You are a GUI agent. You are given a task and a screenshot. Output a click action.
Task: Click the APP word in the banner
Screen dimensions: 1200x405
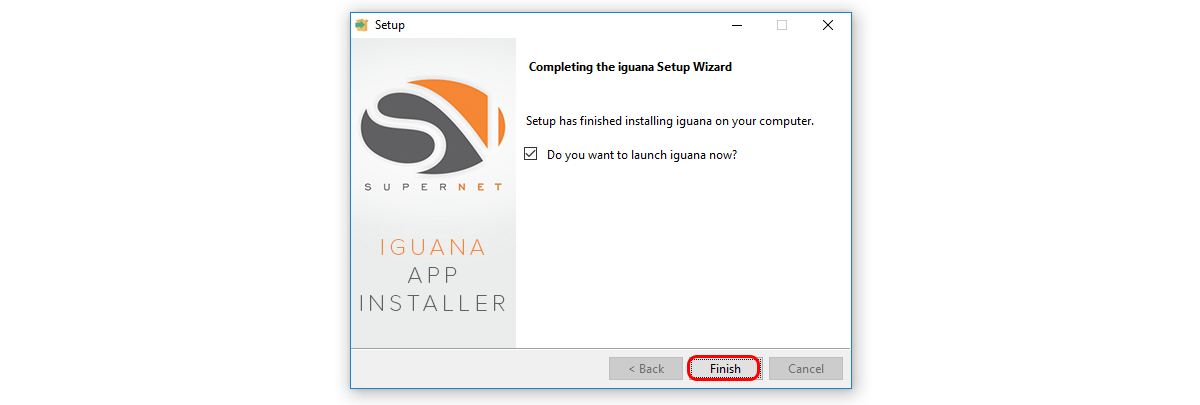click(433, 275)
